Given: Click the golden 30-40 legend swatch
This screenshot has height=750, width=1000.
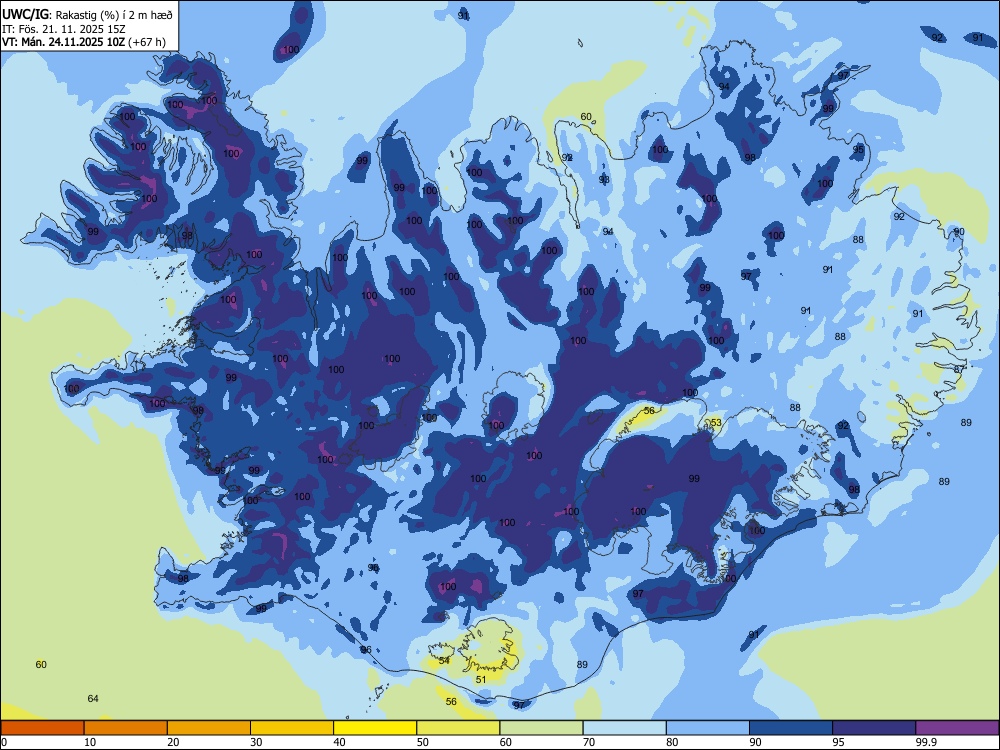Looking at the screenshot, I should pyautogui.click(x=292, y=728).
